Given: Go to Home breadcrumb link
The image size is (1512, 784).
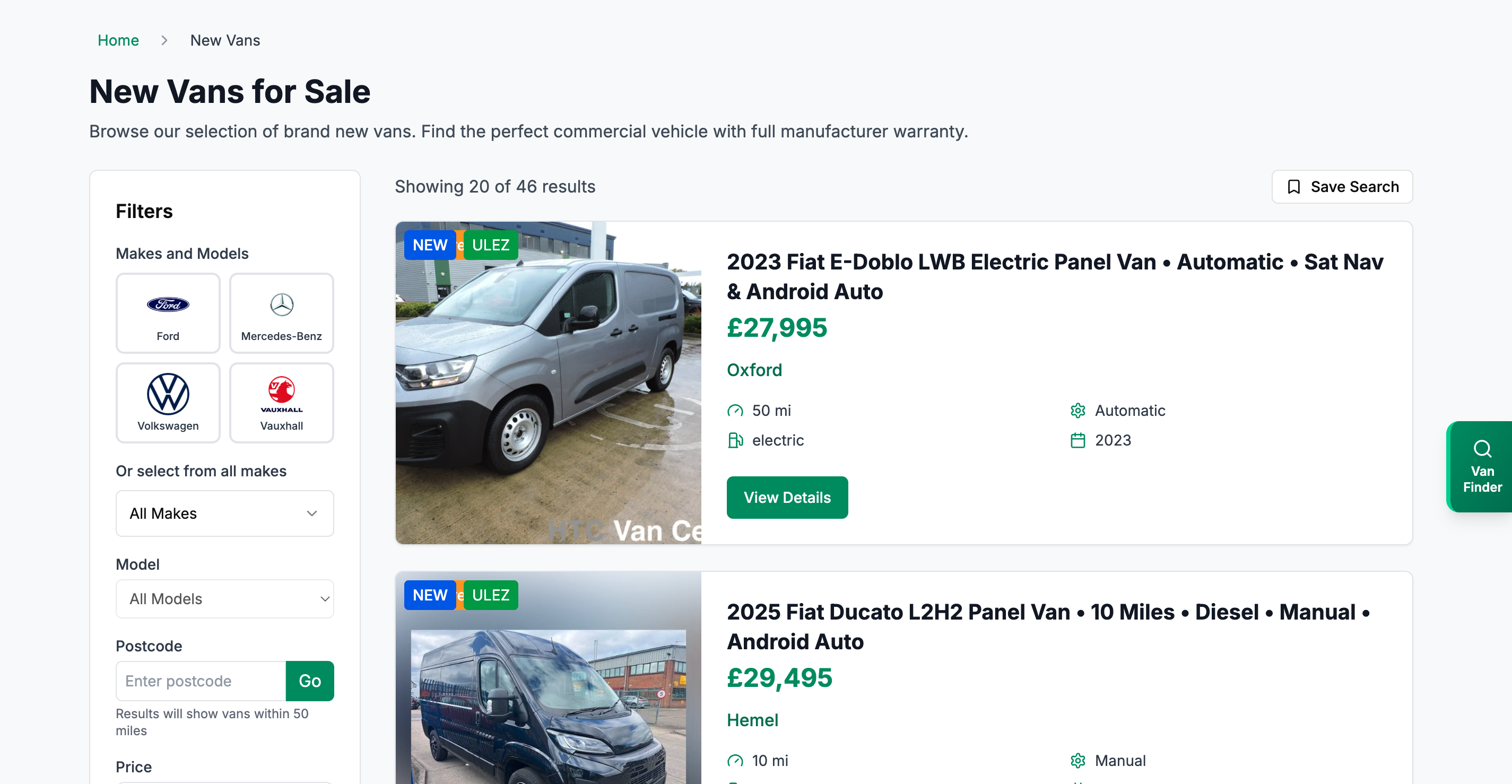Looking at the screenshot, I should 118,40.
